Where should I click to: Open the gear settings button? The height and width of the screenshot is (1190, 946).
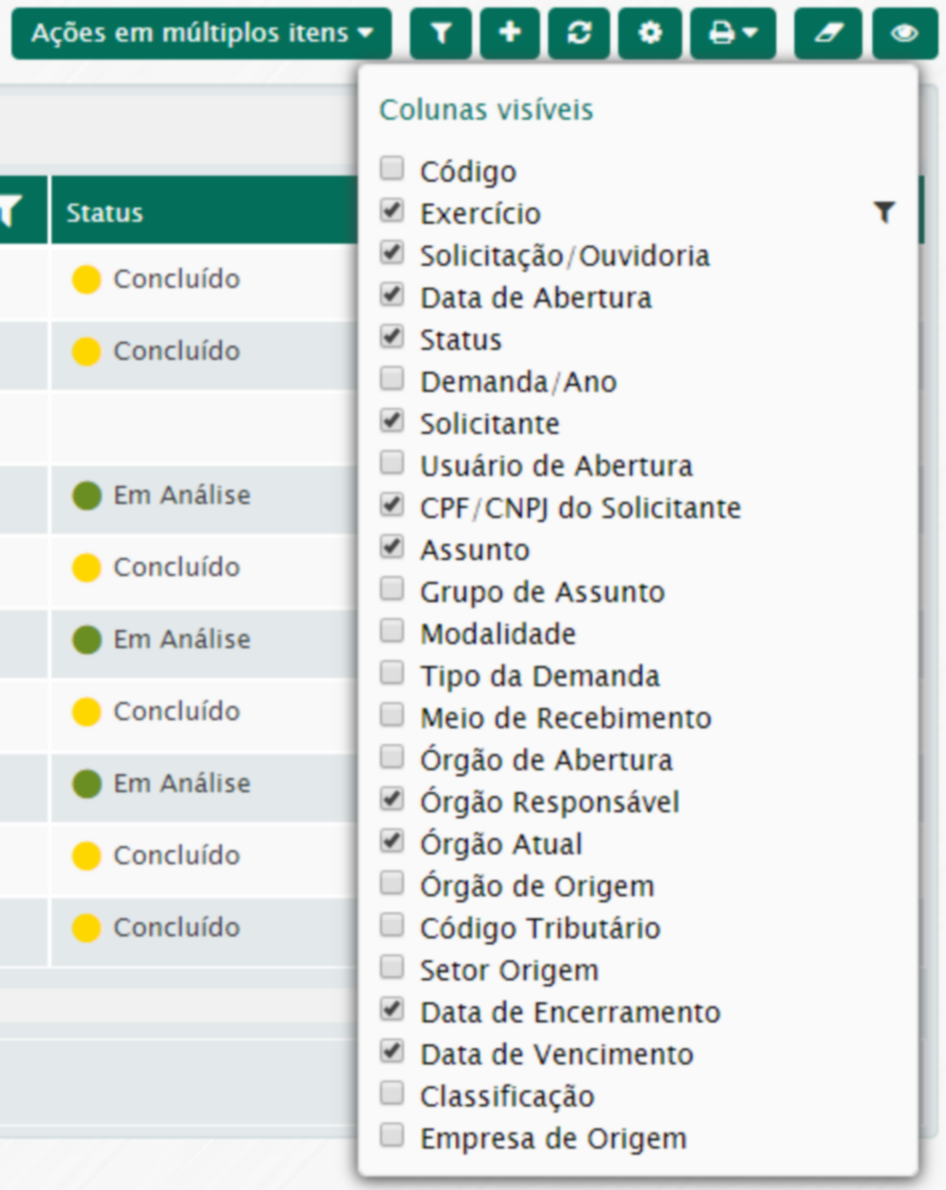coord(650,33)
